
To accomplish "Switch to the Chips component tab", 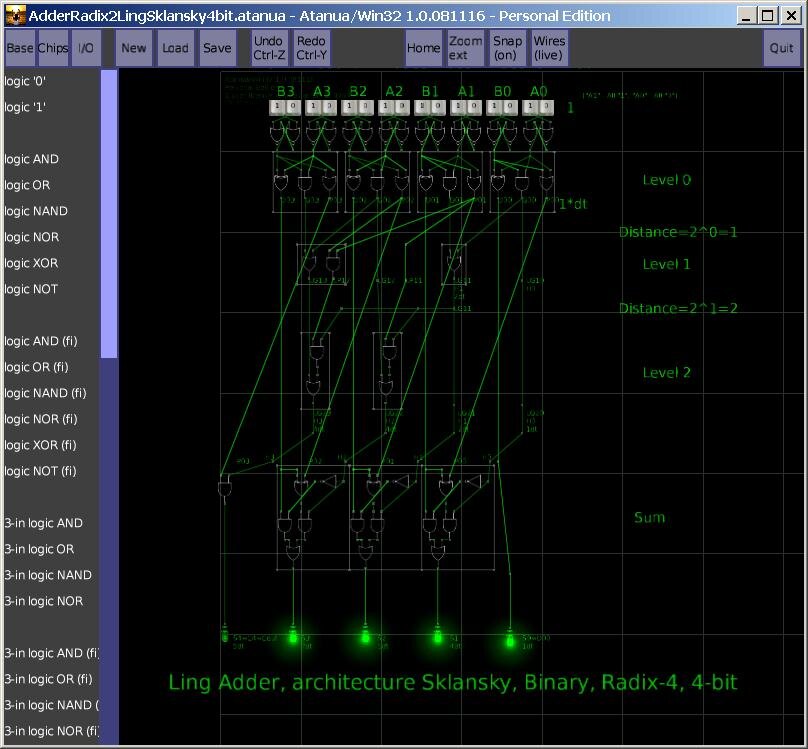I will tap(53, 48).
